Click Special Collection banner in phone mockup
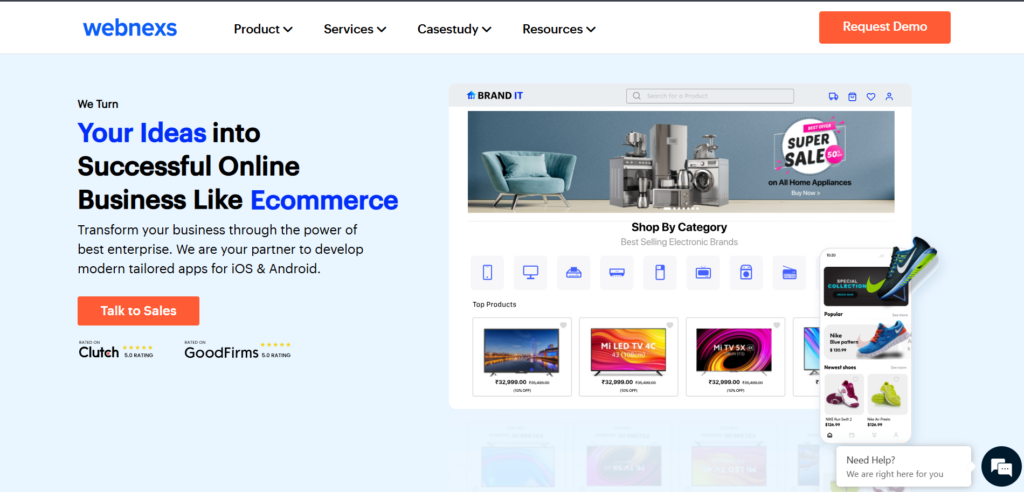 click(x=865, y=286)
